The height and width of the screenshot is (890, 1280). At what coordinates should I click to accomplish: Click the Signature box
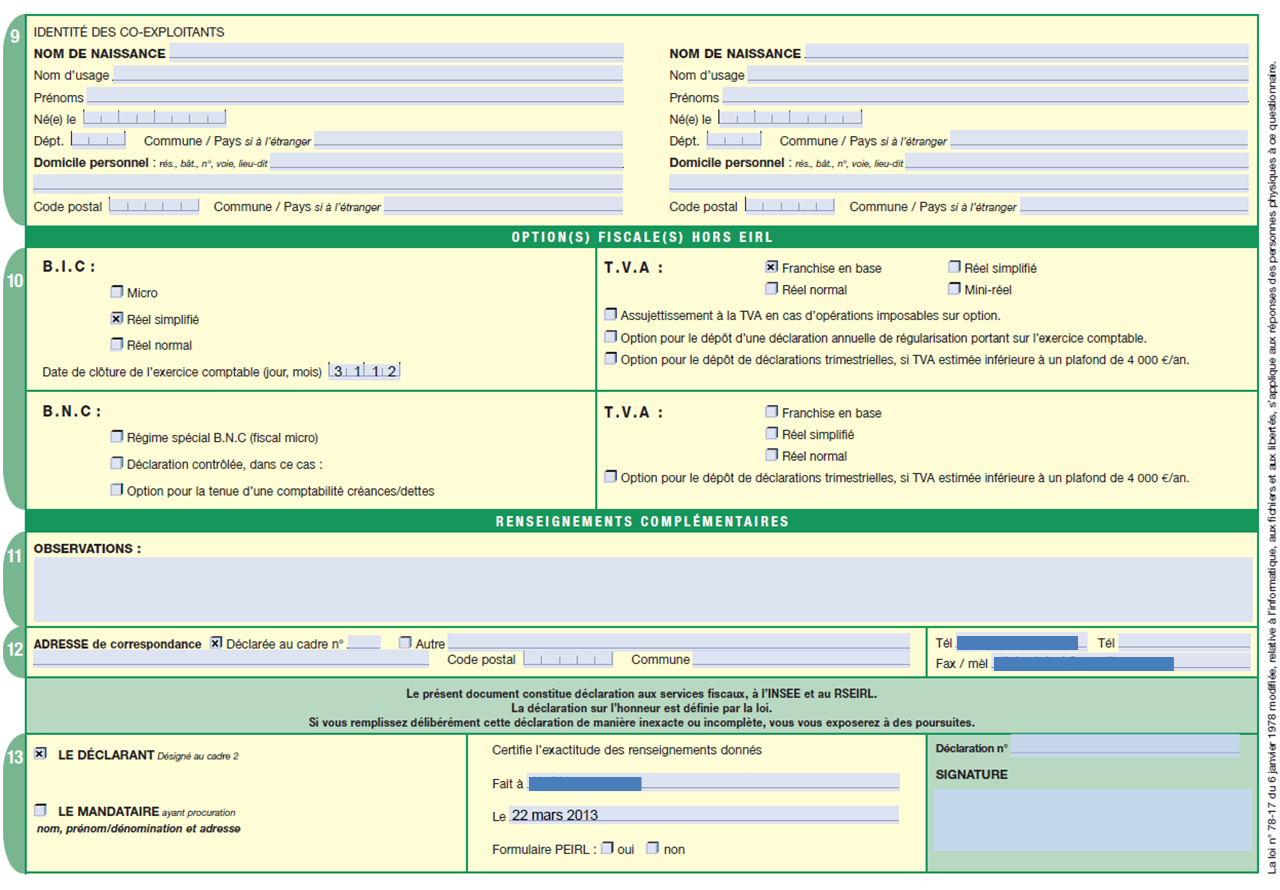pyautogui.click(x=1092, y=820)
